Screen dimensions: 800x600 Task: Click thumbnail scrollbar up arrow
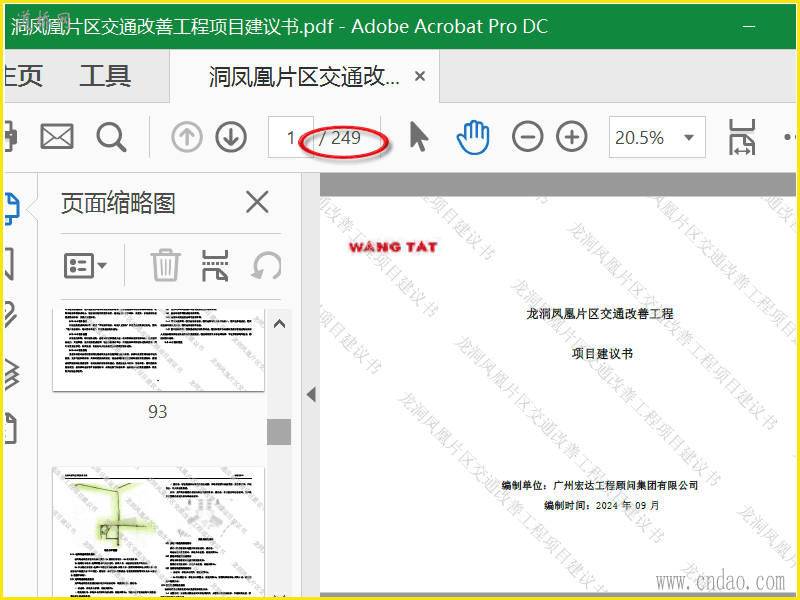(279, 324)
